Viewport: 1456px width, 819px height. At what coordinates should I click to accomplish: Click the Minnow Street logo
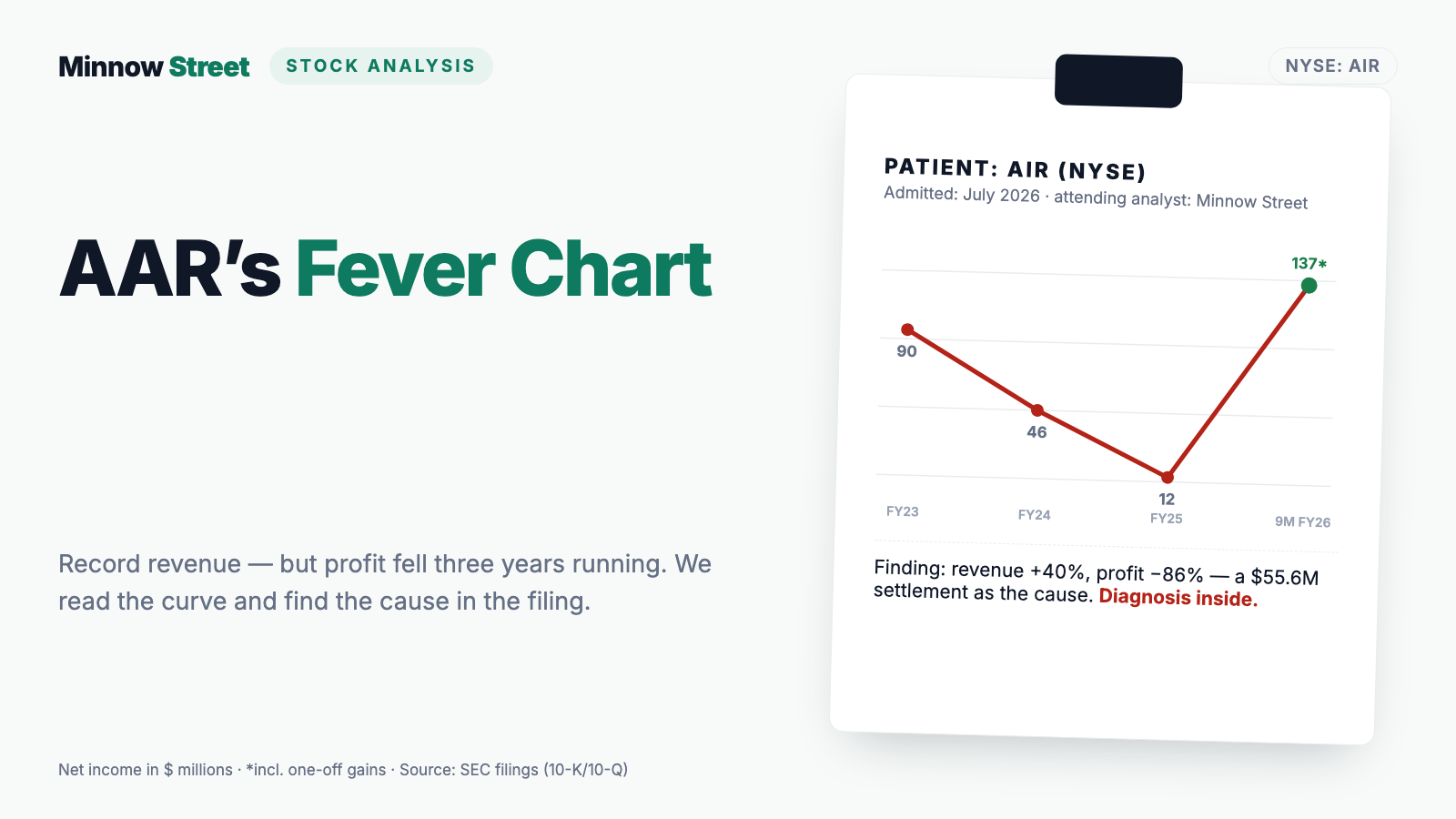click(154, 66)
